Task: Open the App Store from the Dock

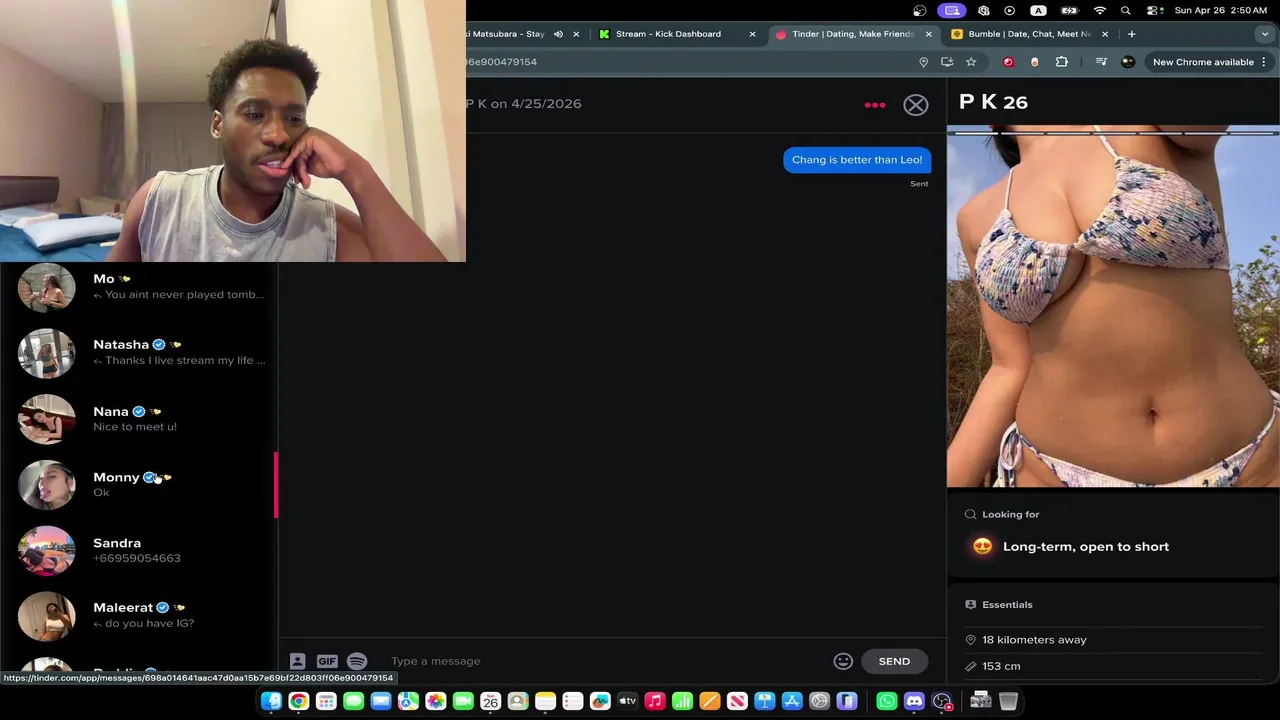Action: pos(792,701)
